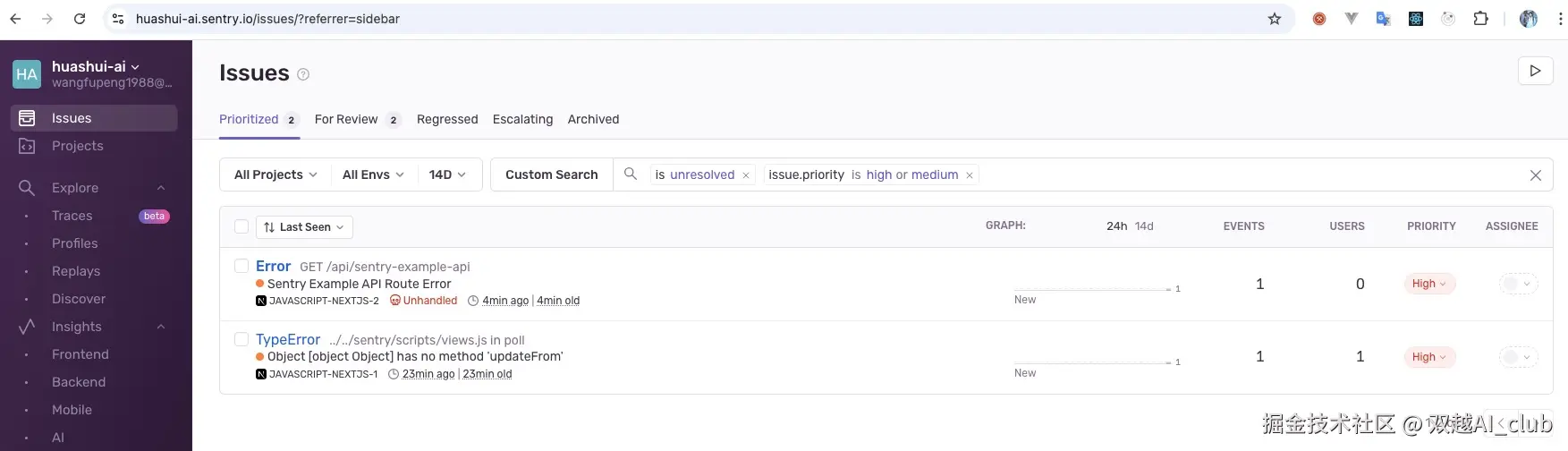Click the Insights chart icon in sidebar
This screenshot has width=1568, height=451.
click(27, 327)
